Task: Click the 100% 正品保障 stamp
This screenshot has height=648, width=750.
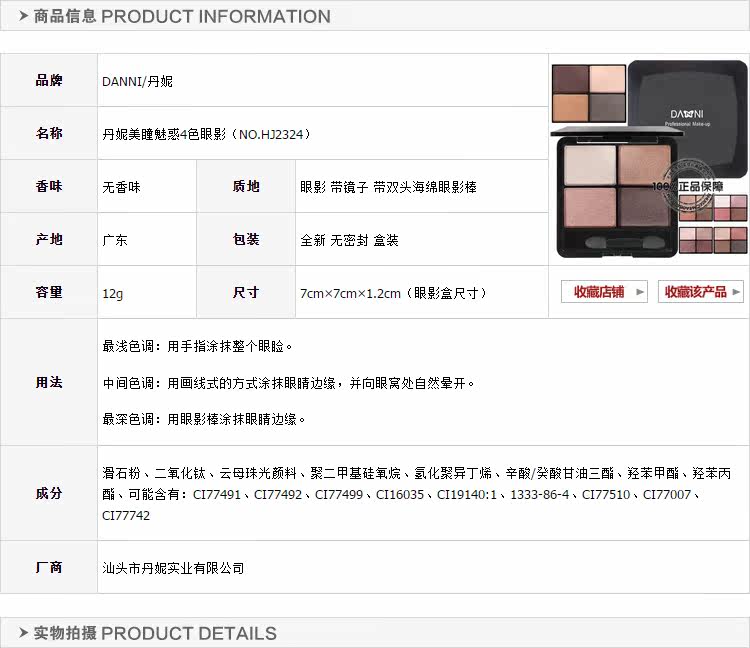Action: 688,186
